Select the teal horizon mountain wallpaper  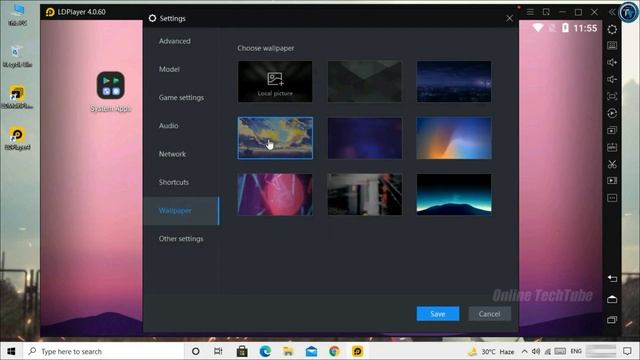click(x=454, y=194)
